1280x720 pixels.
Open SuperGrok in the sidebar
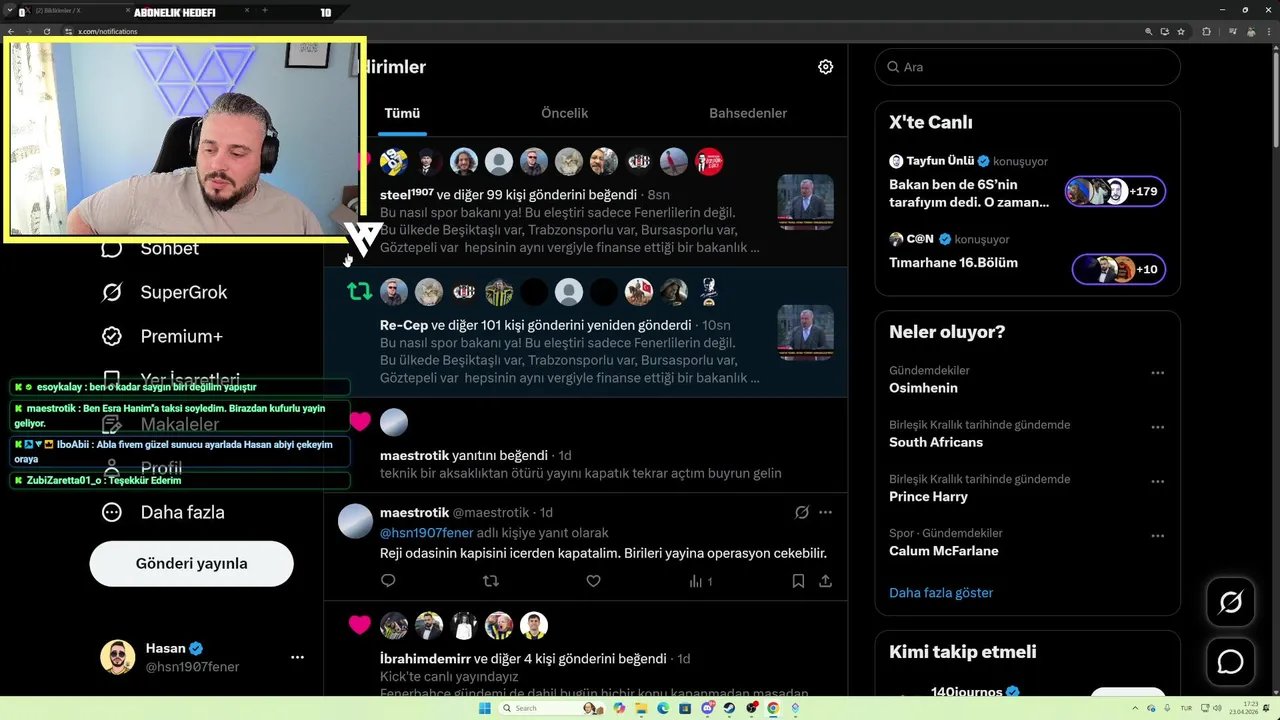pos(164,292)
